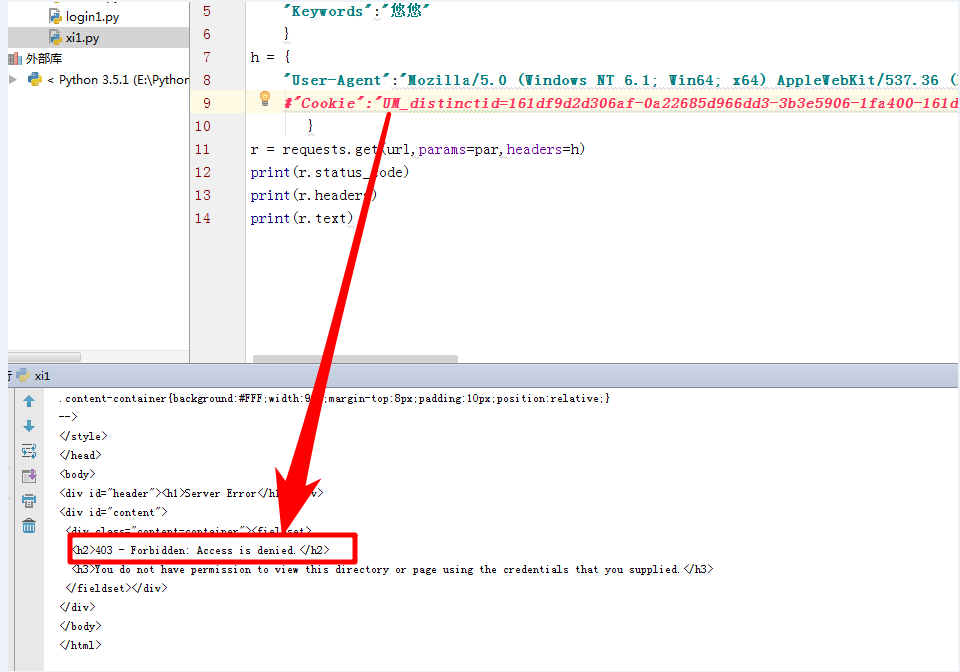Expand the Python 3.5.1 interpreter node

click(13, 80)
